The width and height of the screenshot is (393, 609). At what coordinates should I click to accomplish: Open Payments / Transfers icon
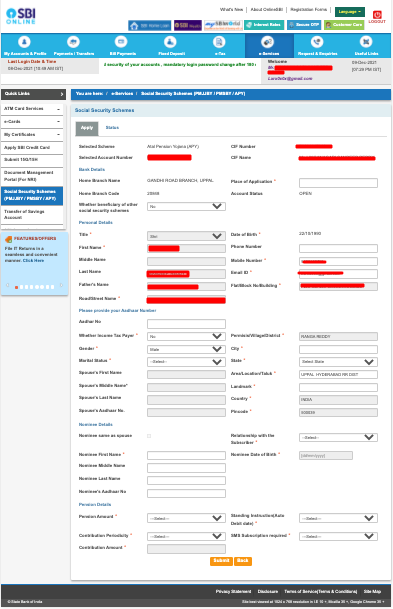point(73,42)
